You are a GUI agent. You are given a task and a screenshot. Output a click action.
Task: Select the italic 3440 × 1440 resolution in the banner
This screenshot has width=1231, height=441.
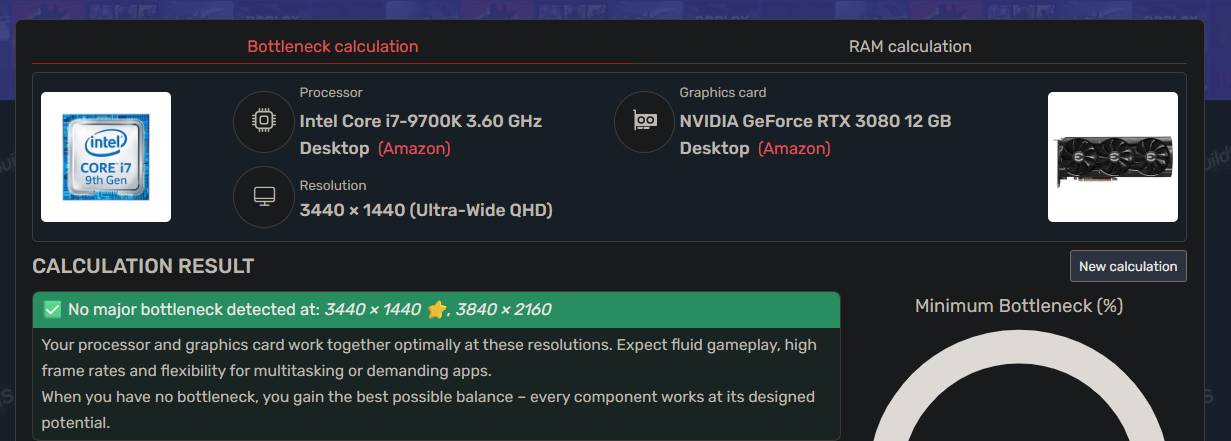pyautogui.click(x=372, y=310)
